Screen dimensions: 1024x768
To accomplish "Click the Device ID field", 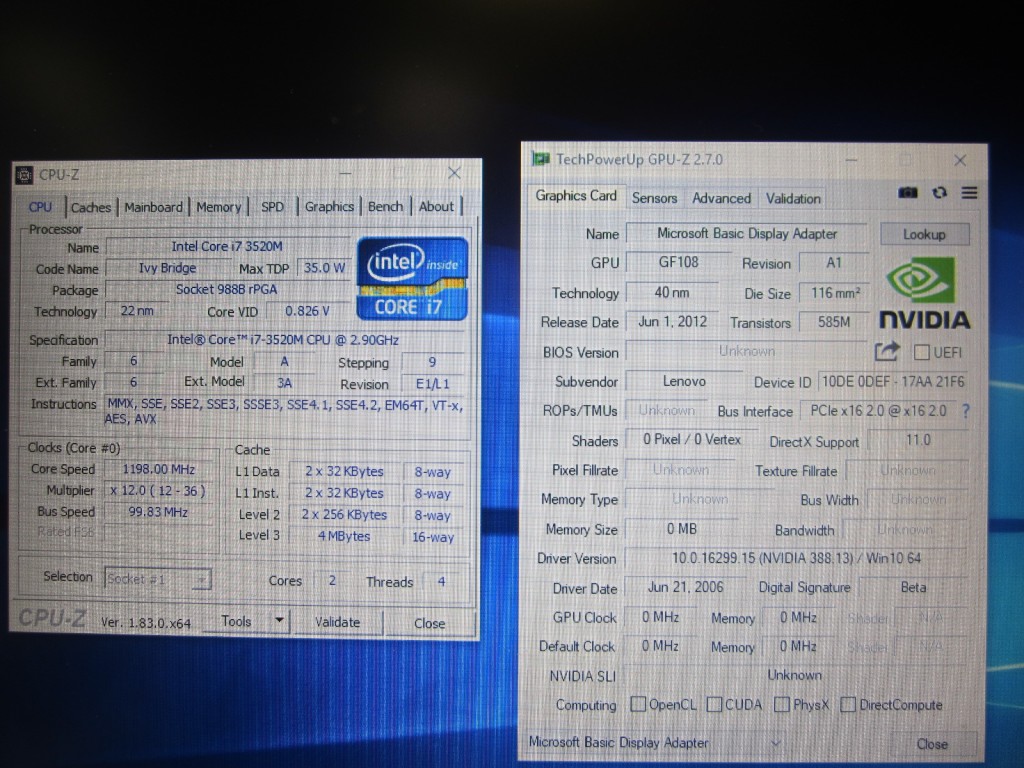I will click(893, 381).
